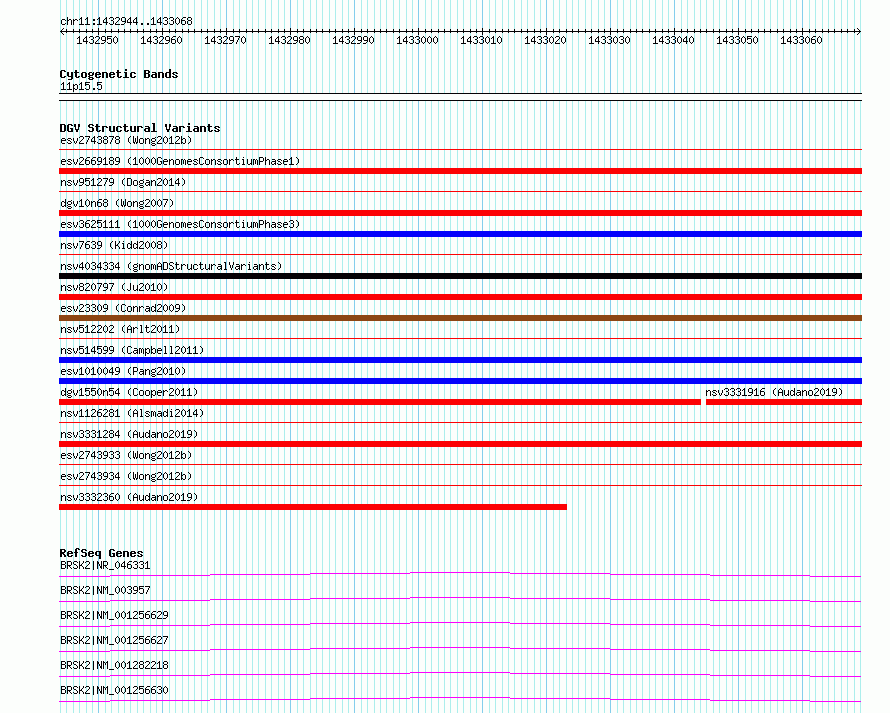Open variant nsv7639 (Kidd2008)
The width and height of the screenshot is (890, 713).
coord(114,245)
